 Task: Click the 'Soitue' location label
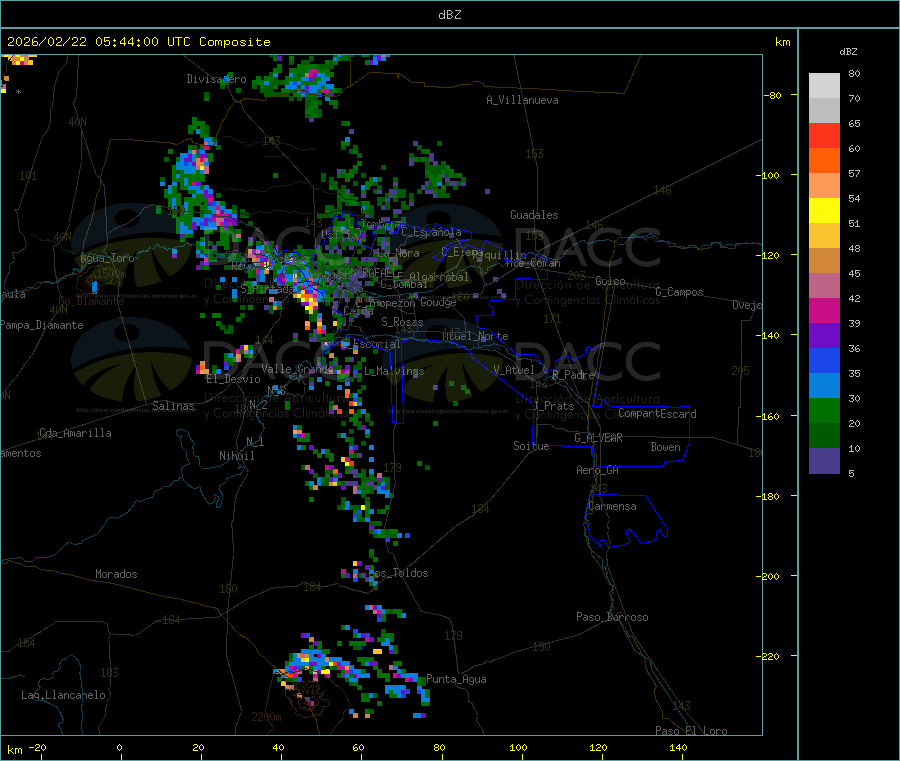coord(532,446)
